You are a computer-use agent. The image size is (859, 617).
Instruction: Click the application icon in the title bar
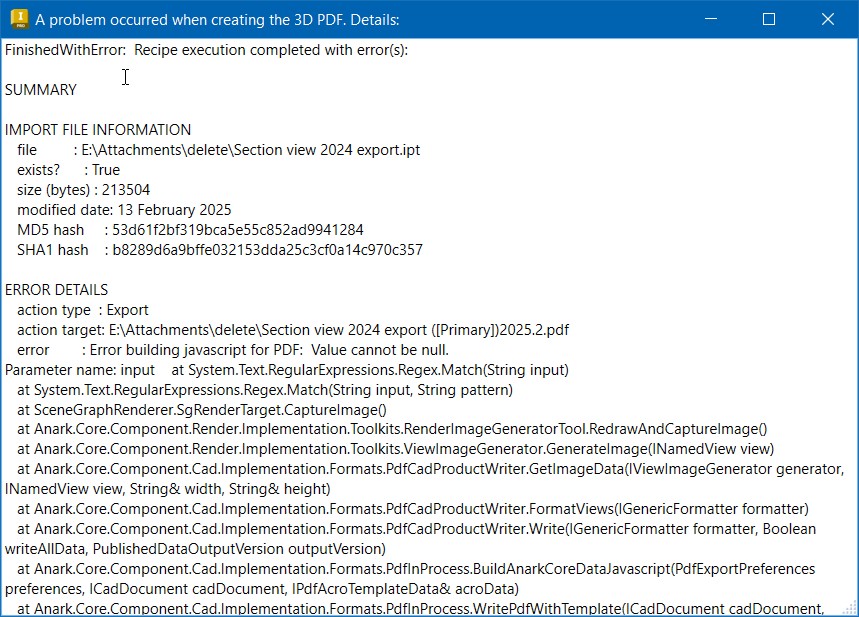point(17,19)
